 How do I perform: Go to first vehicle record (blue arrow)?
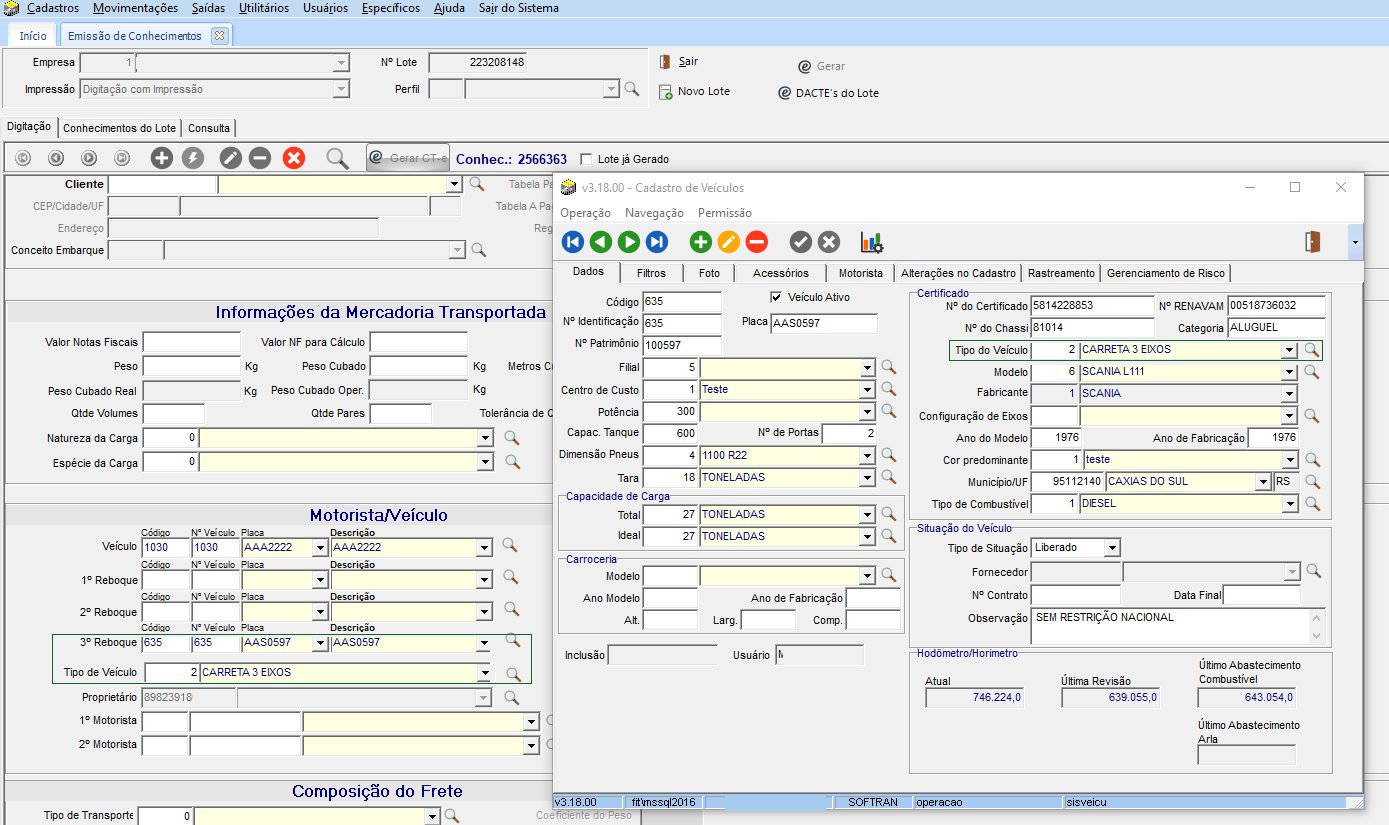pyautogui.click(x=572, y=242)
